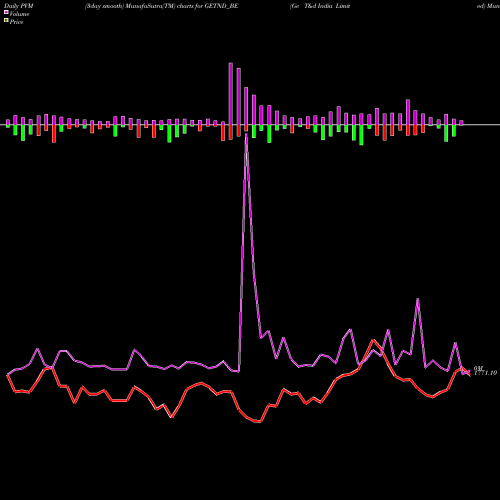The image size is (500, 500).
Task: Click the tallest magenta volume bar
Action: pyautogui.click(x=231, y=94)
